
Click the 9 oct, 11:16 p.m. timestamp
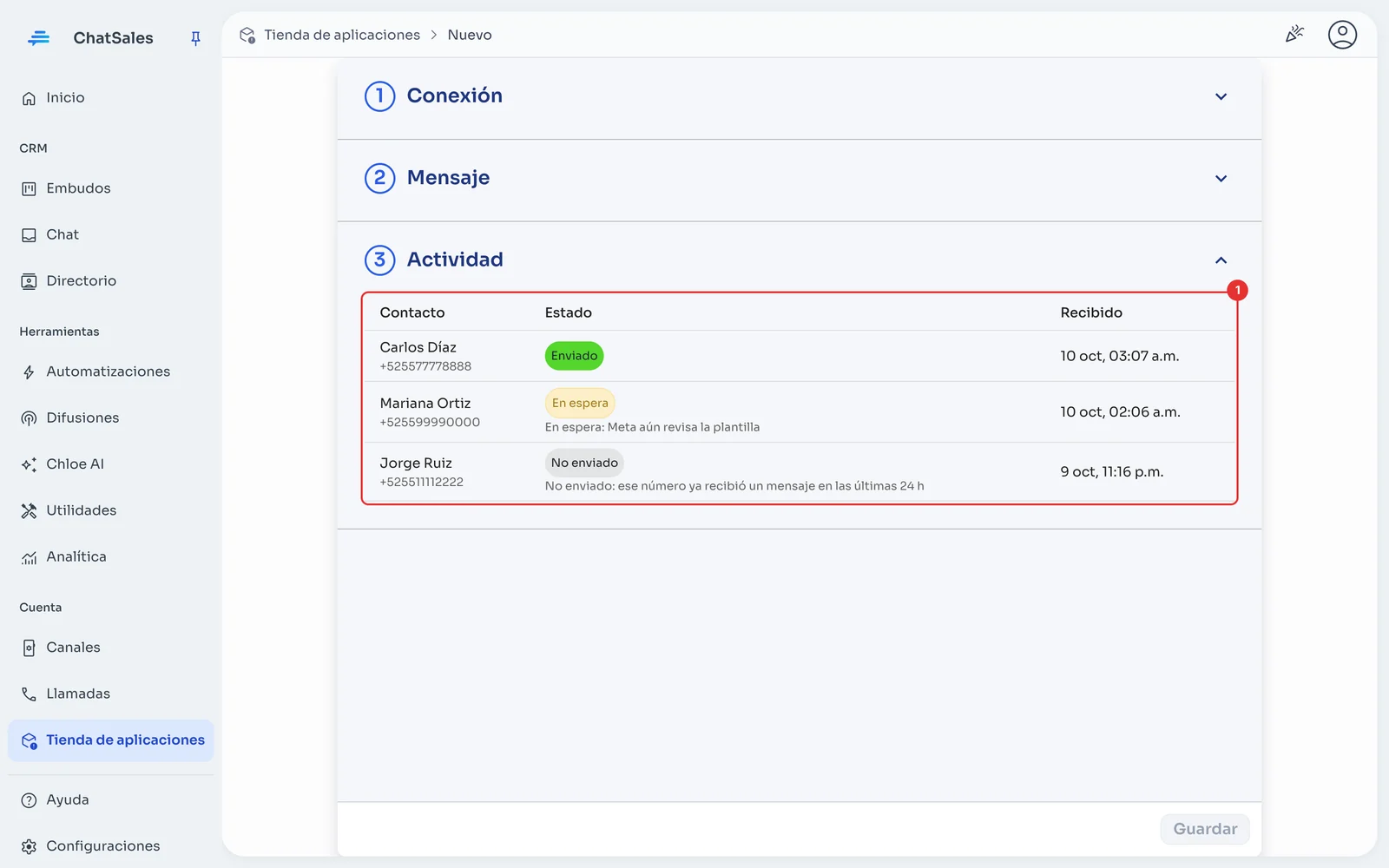click(1111, 472)
